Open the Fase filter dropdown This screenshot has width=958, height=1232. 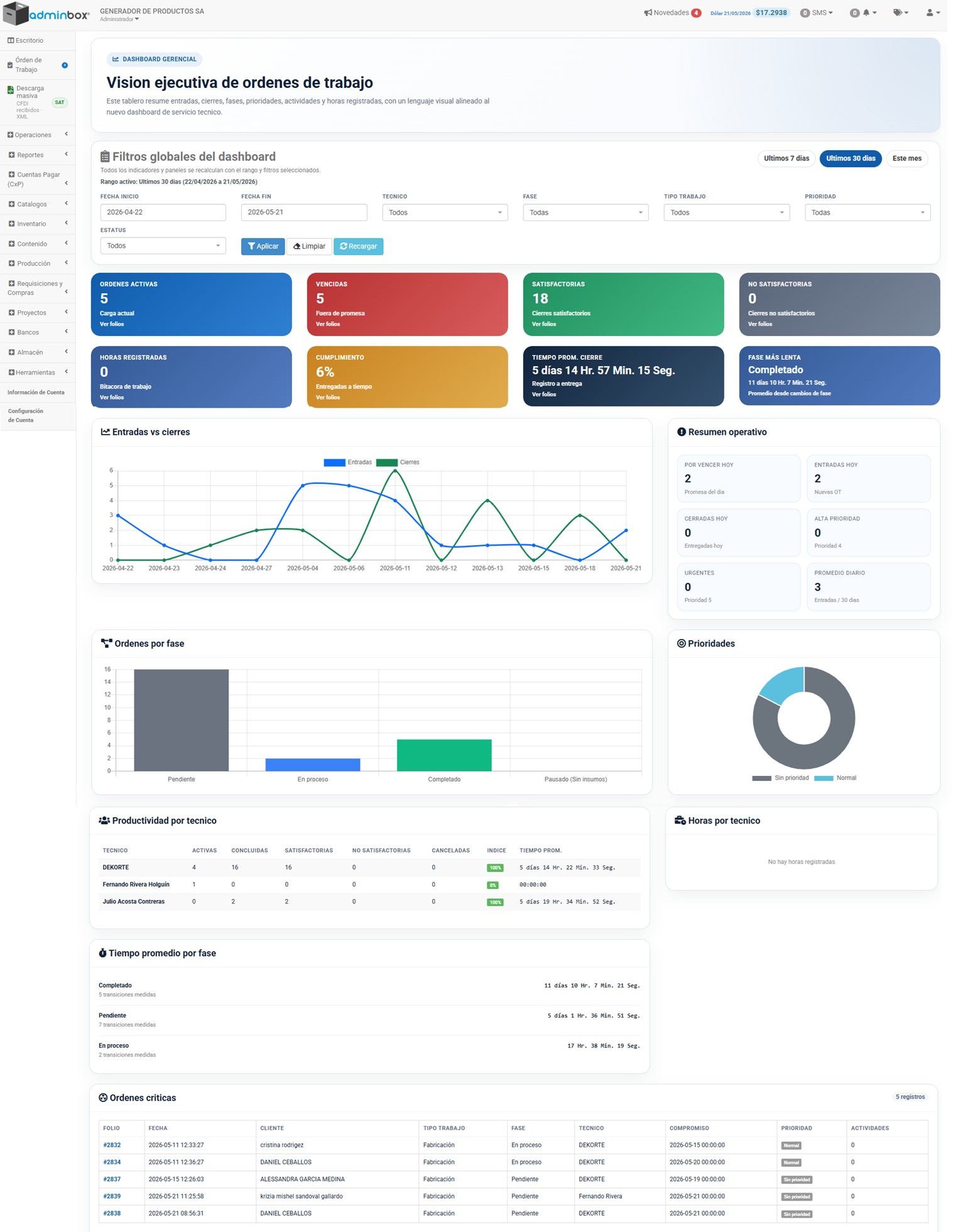coord(585,212)
